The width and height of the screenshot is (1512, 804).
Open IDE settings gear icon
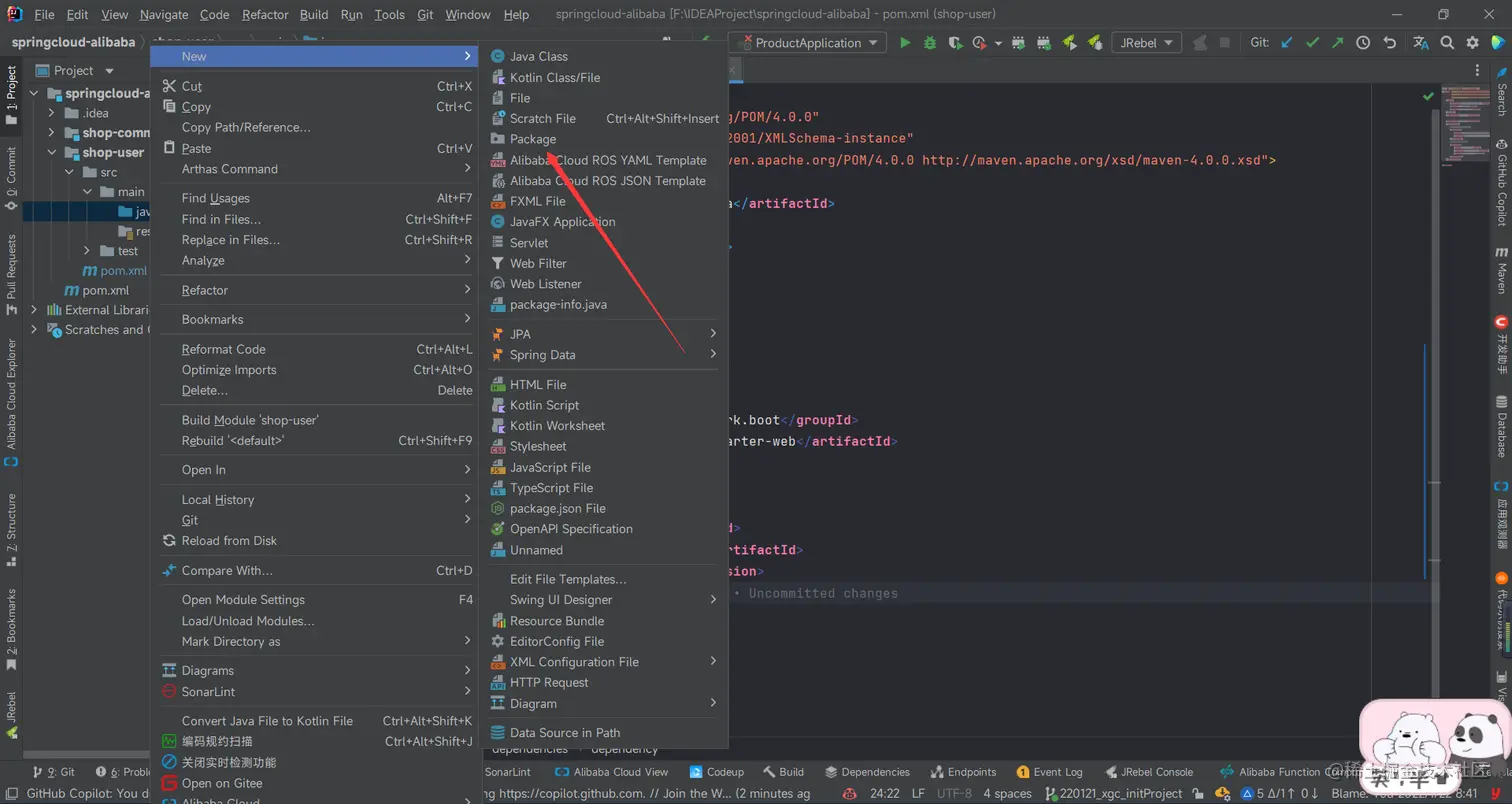pyautogui.click(x=1472, y=43)
